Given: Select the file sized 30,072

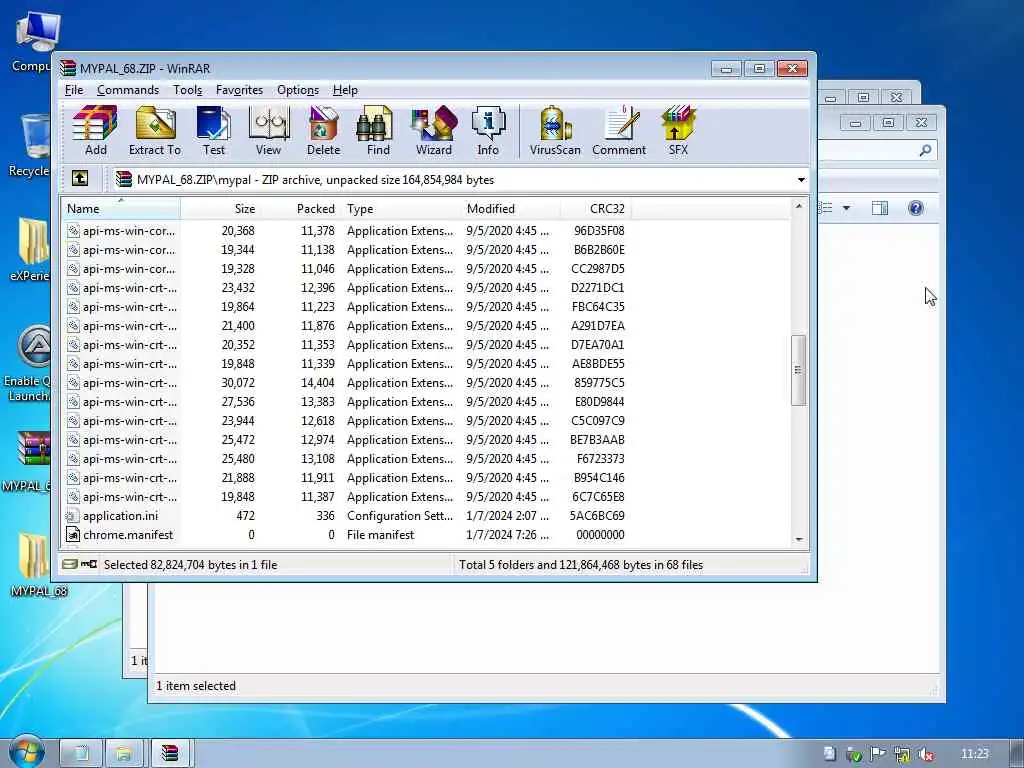Looking at the screenshot, I should (x=346, y=383).
